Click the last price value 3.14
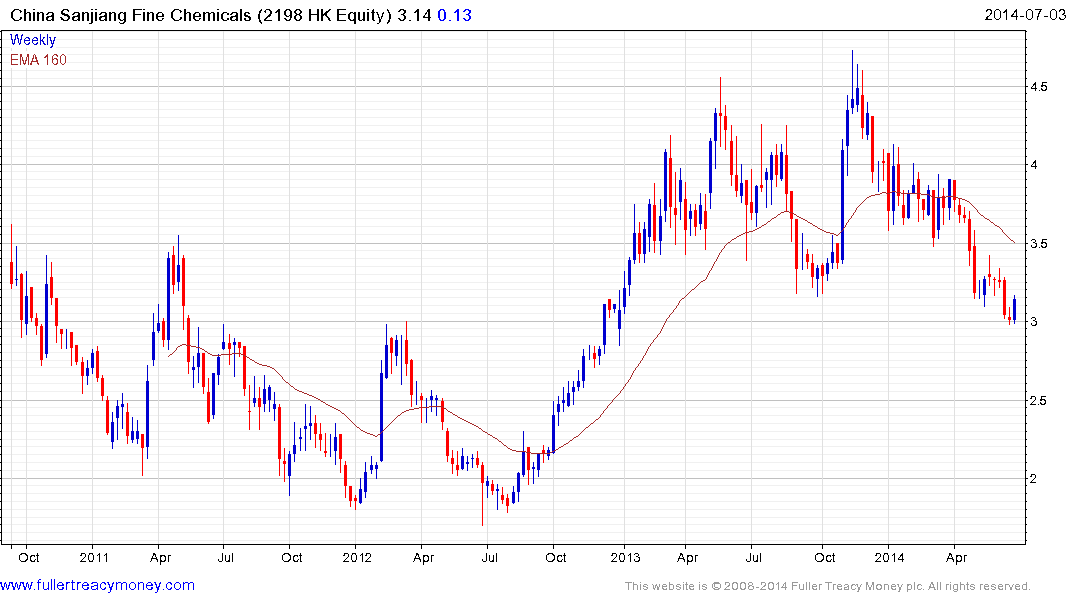The image size is (1075, 600). (414, 15)
